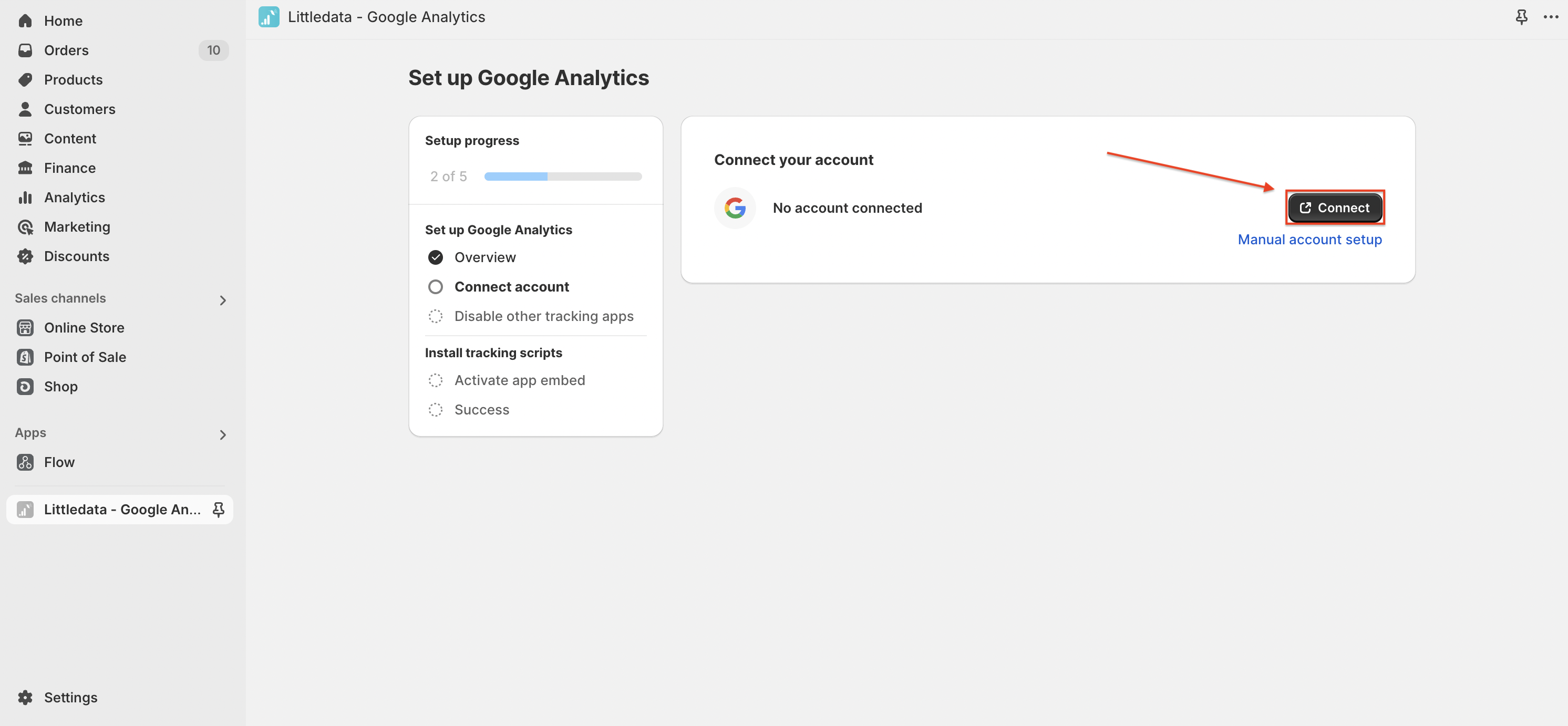Image resolution: width=1568 pixels, height=726 pixels.
Task: Click the Point of Sale icon
Action: coord(25,357)
